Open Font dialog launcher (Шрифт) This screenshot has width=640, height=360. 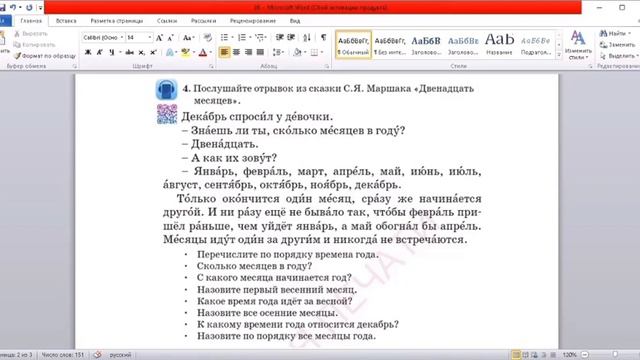(x=211, y=66)
